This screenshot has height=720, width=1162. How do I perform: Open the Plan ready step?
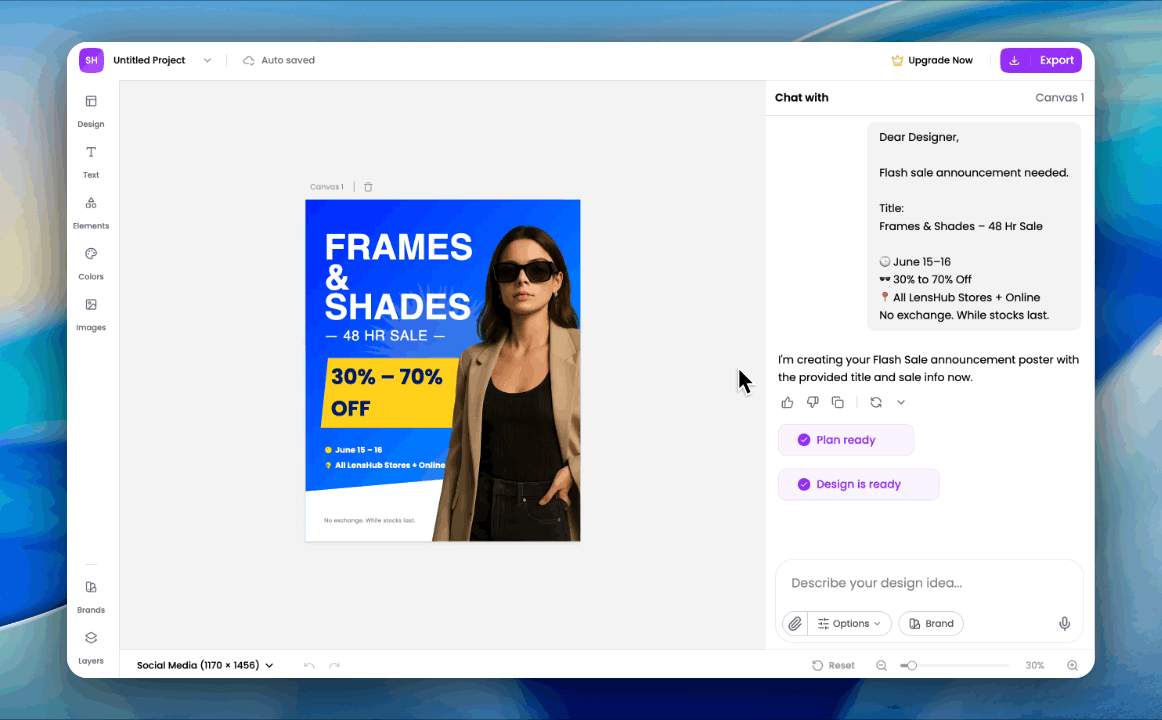click(845, 440)
